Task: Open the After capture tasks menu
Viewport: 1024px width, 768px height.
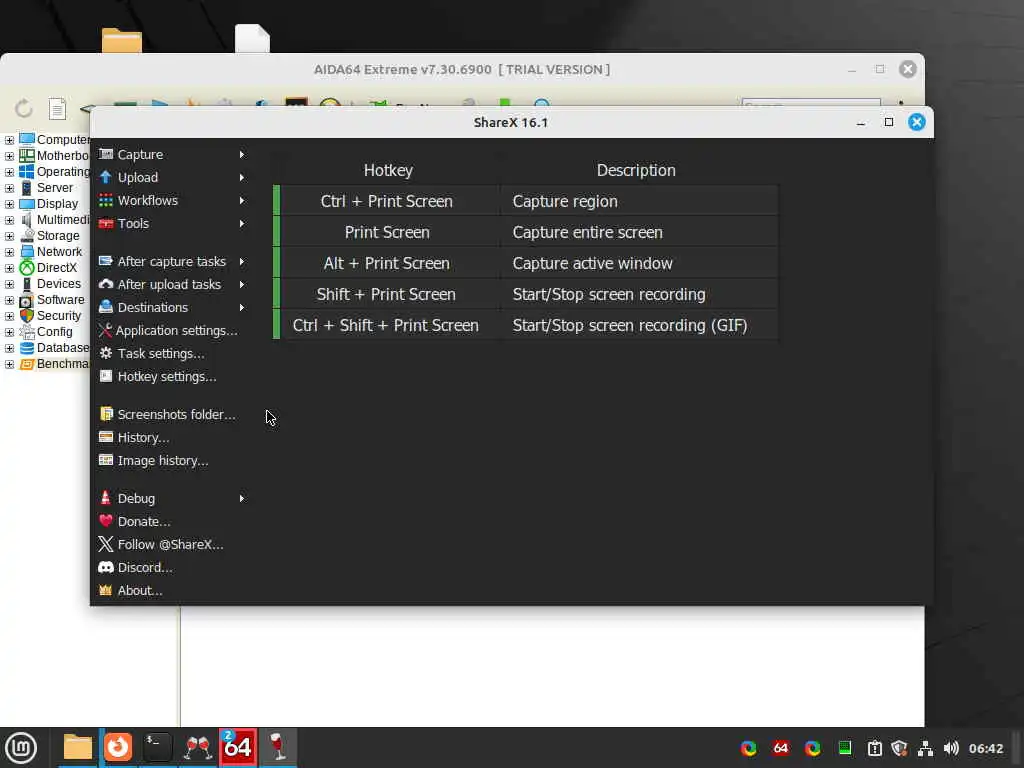Action: (x=172, y=261)
